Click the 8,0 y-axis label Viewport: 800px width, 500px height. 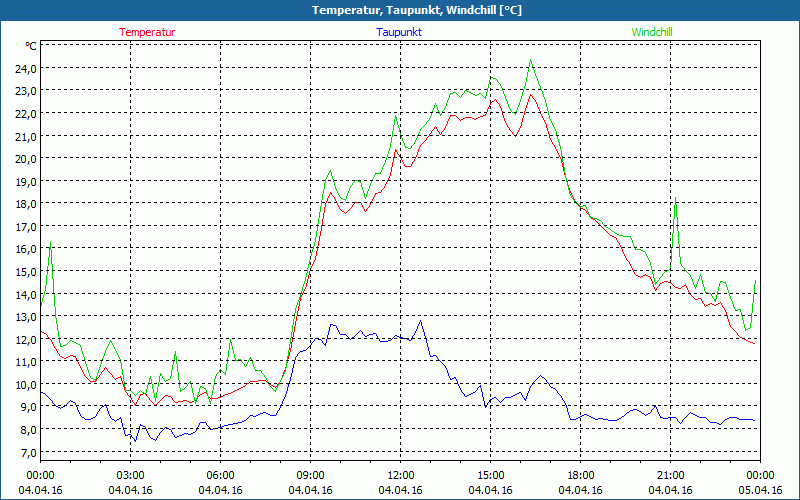click(x=28, y=430)
